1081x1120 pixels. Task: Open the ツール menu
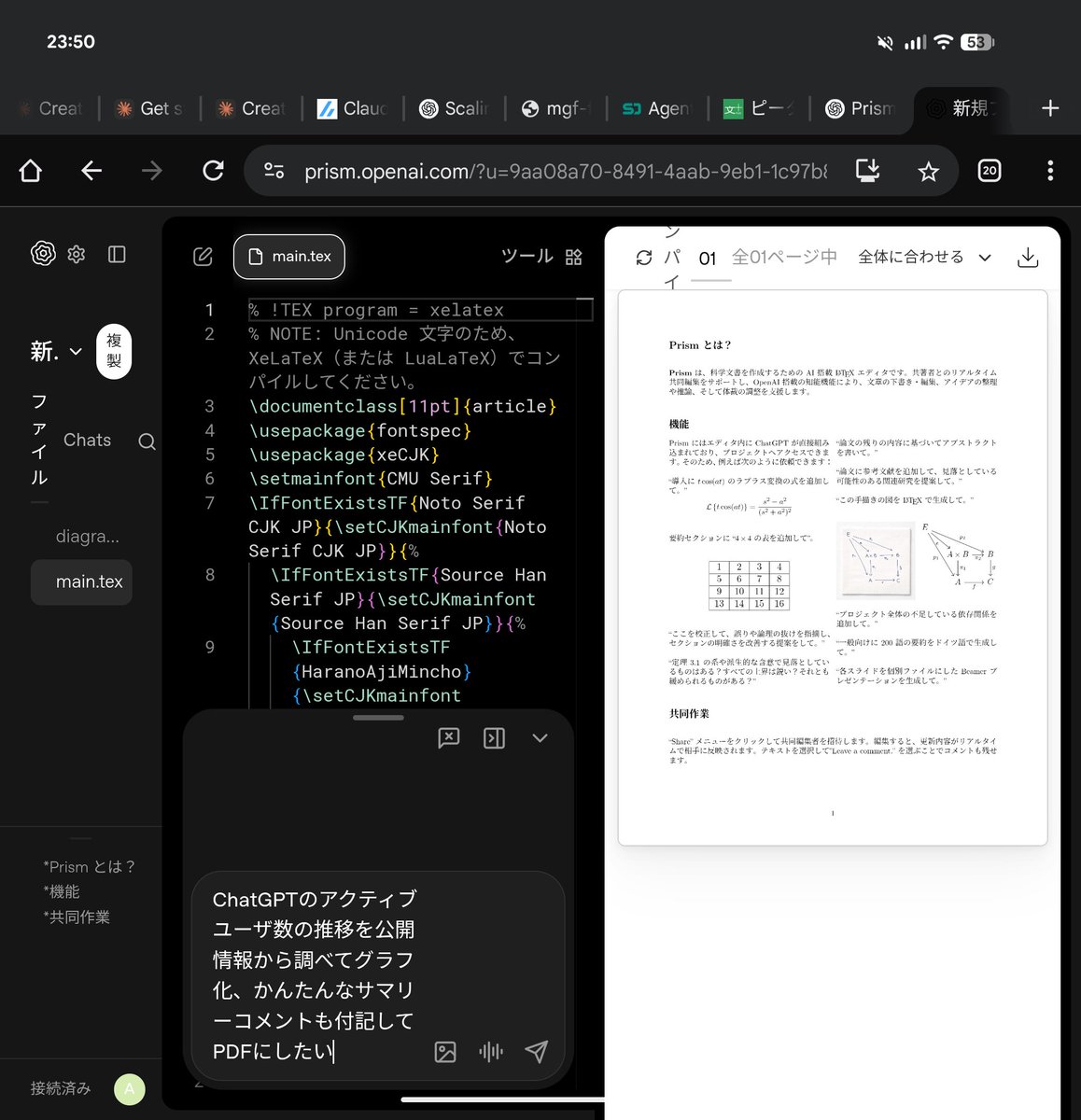526,256
